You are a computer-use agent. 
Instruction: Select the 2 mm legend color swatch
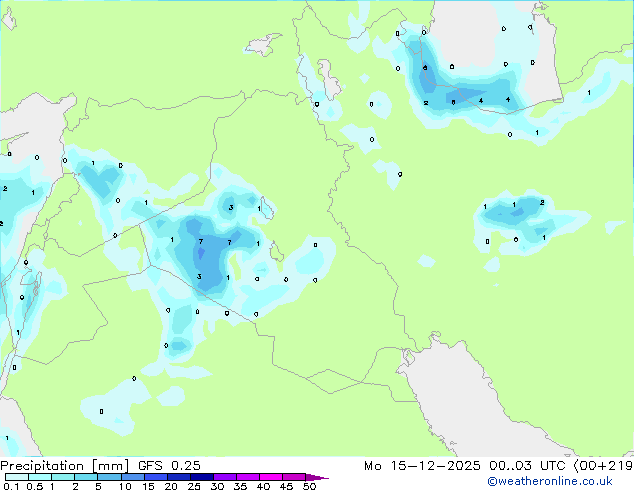coord(86,477)
